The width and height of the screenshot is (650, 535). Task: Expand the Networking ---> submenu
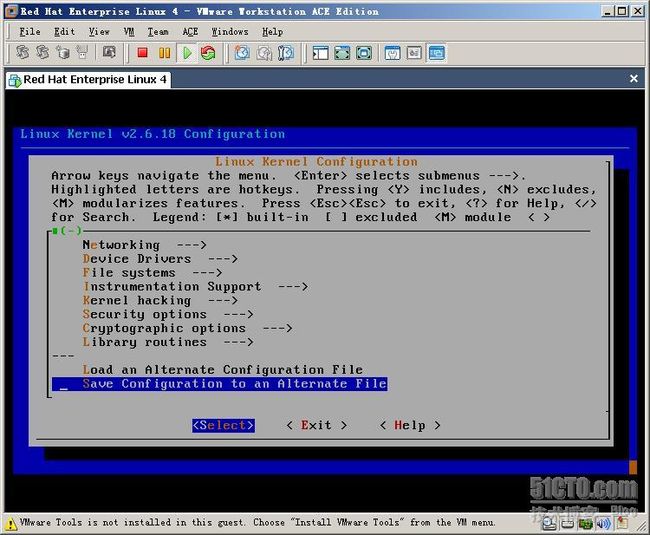(x=144, y=245)
